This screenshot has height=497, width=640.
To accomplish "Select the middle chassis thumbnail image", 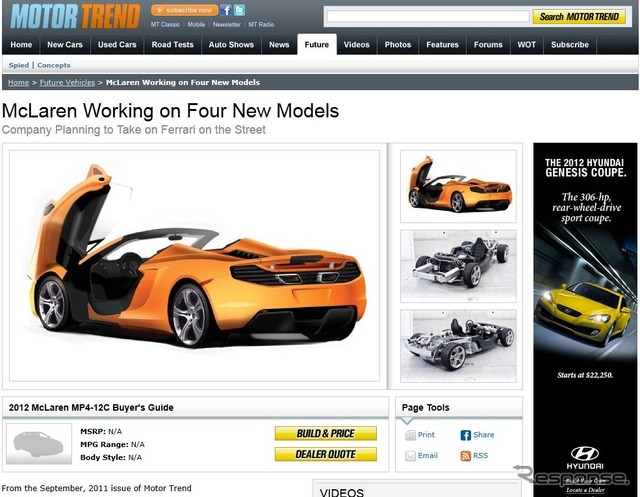I will [x=458, y=266].
